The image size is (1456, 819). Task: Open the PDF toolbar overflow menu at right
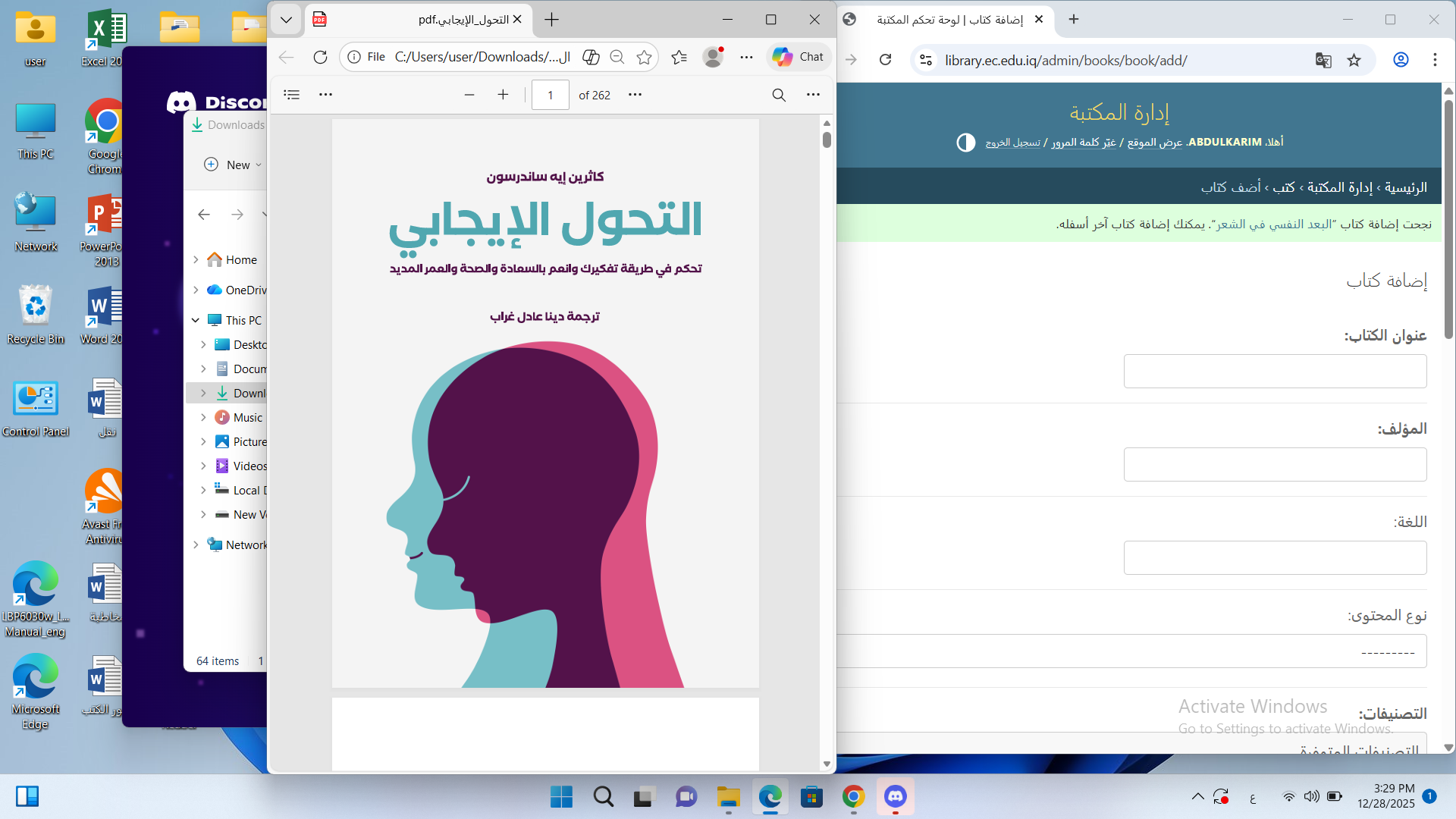(x=813, y=95)
